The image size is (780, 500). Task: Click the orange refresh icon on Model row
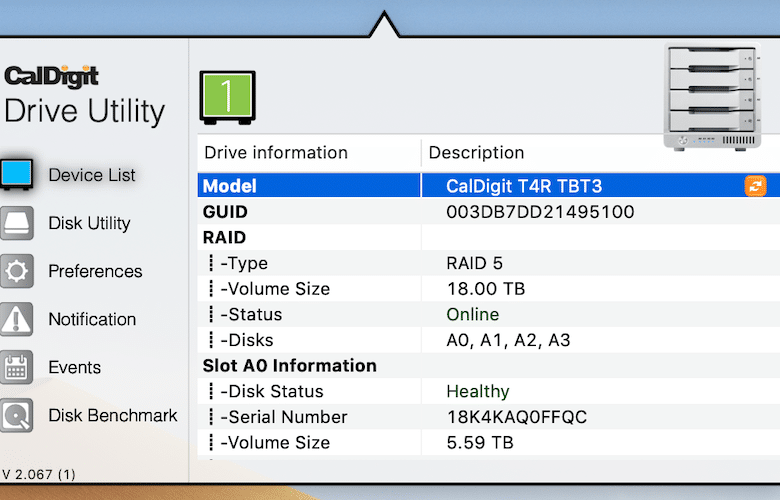click(755, 186)
